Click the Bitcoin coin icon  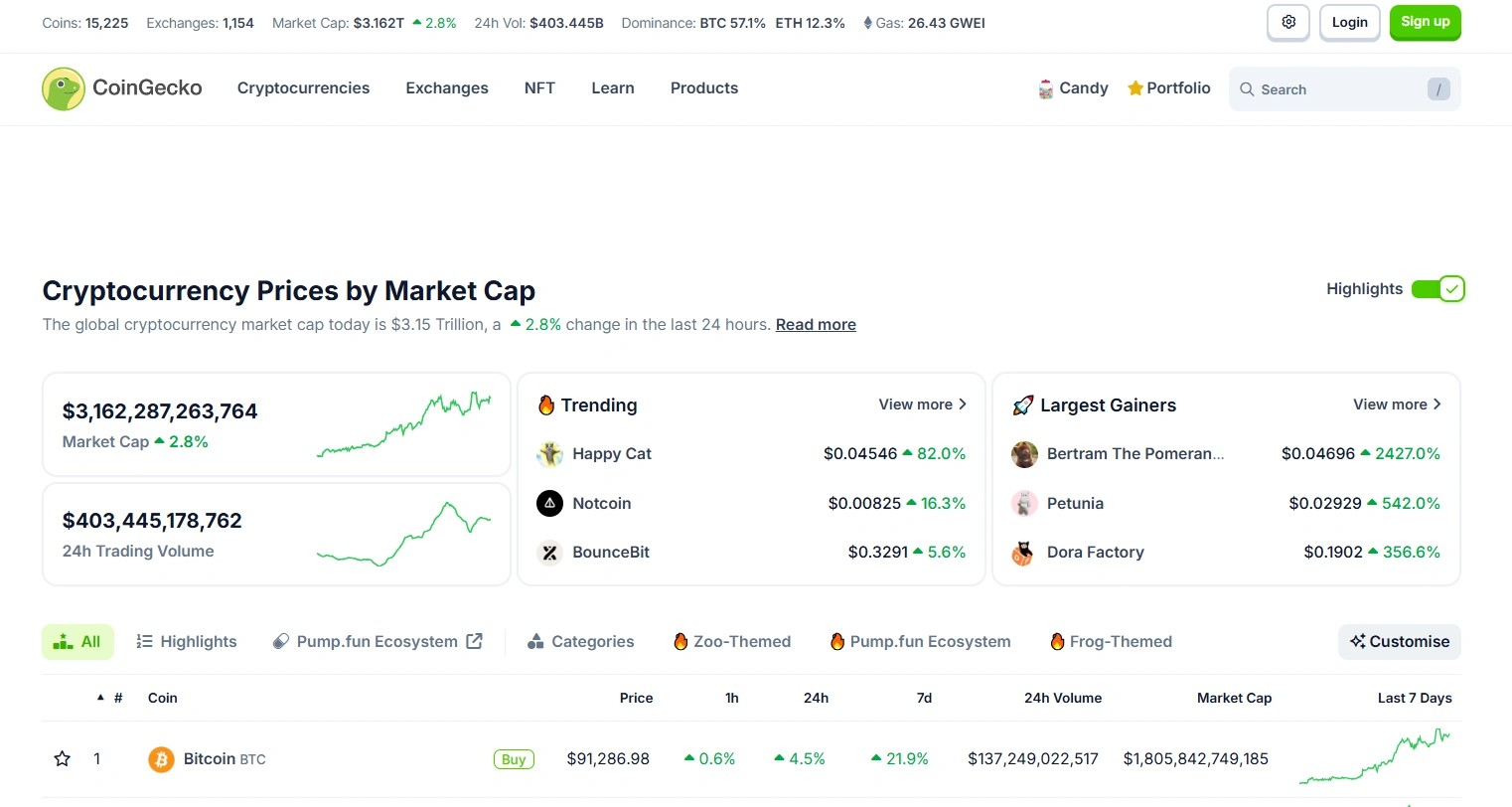coord(161,759)
